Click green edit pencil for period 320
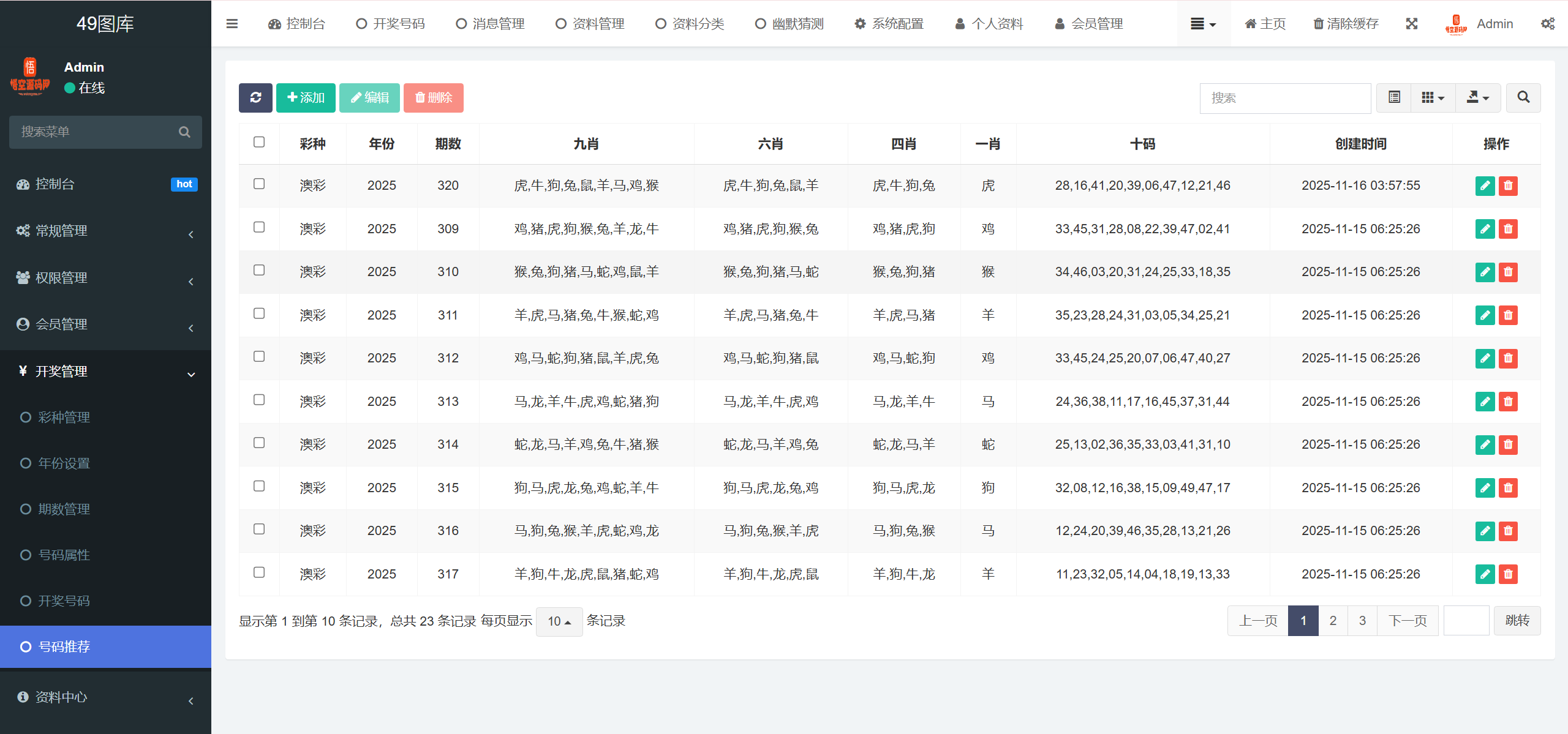Screen dimensions: 1568x734 (1485, 185)
